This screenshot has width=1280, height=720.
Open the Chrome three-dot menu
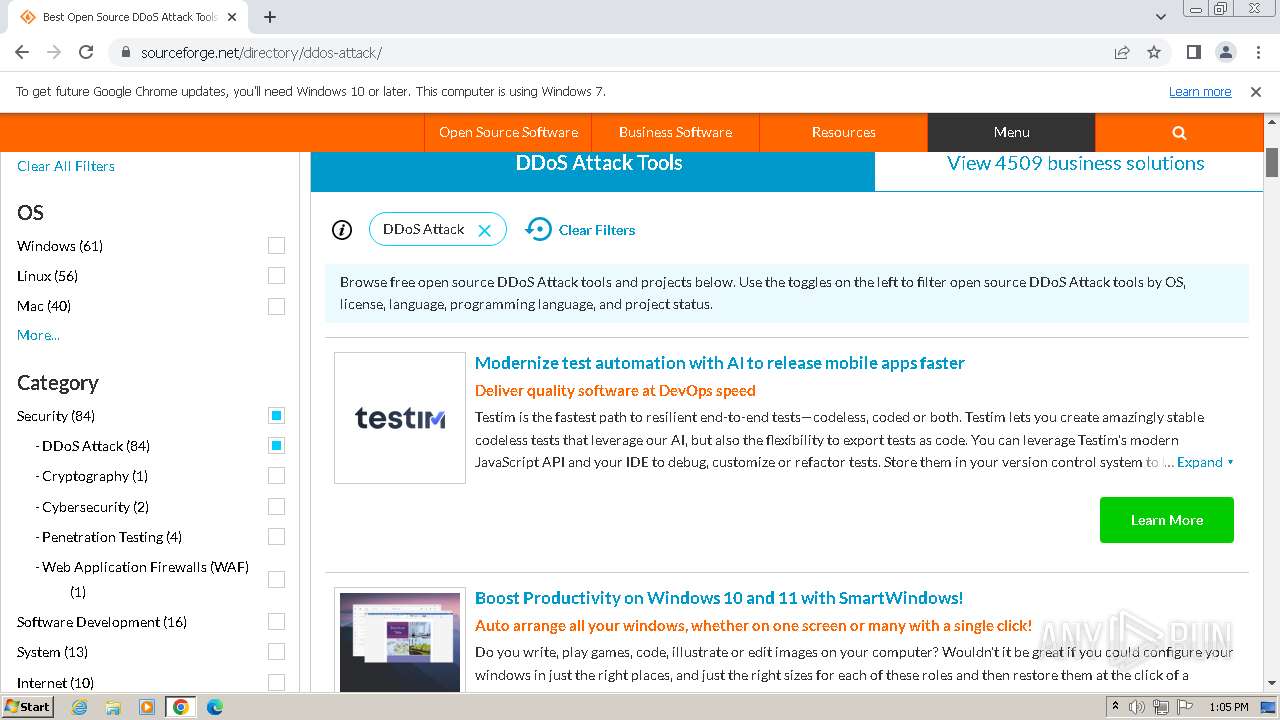[1257, 52]
